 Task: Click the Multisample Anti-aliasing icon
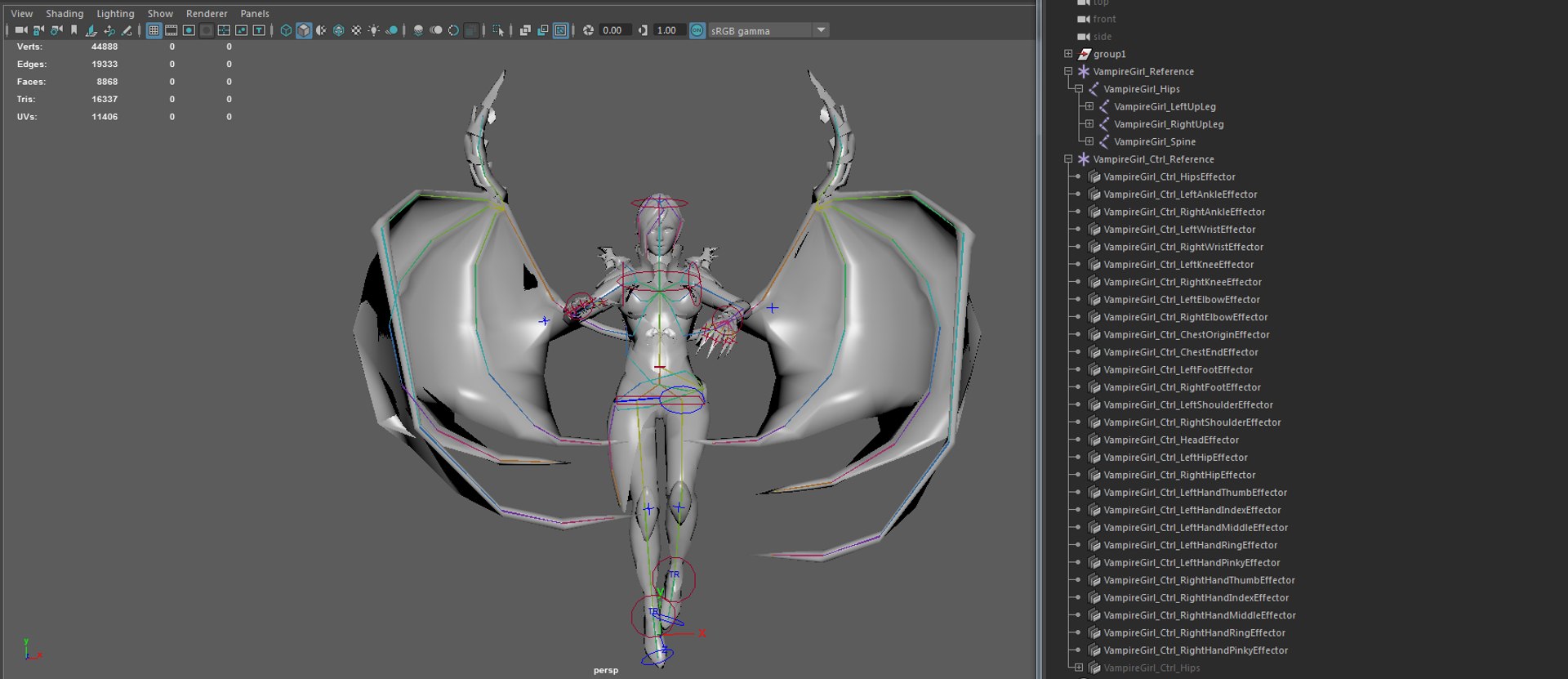pos(453,30)
